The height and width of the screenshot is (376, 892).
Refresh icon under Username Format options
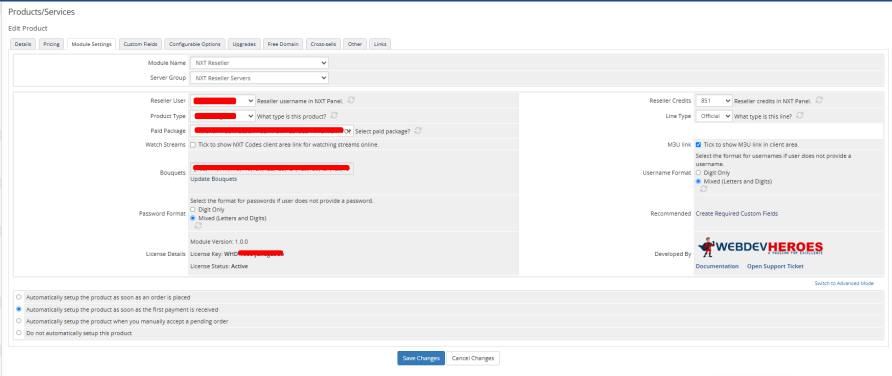704,189
